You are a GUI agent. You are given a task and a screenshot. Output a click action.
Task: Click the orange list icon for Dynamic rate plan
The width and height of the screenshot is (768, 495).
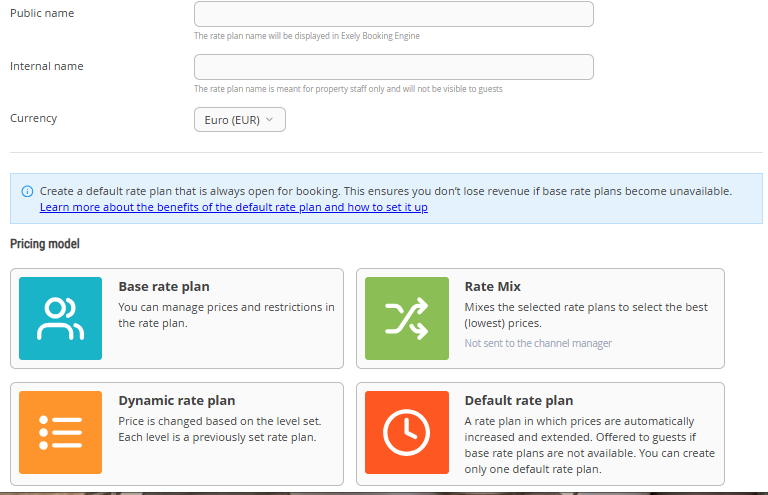[x=60, y=432]
